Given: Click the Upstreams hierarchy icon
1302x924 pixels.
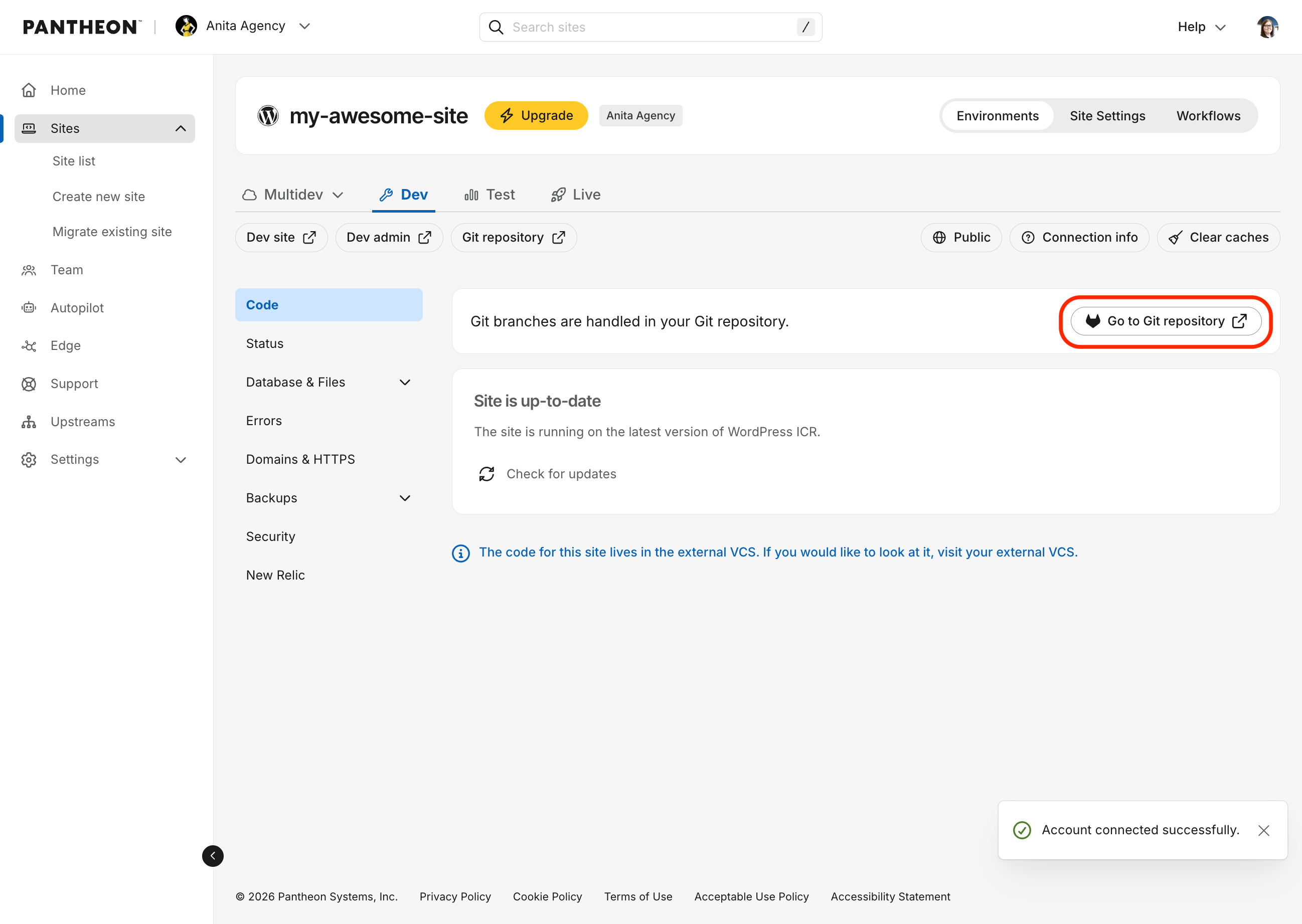Looking at the screenshot, I should pos(29,422).
